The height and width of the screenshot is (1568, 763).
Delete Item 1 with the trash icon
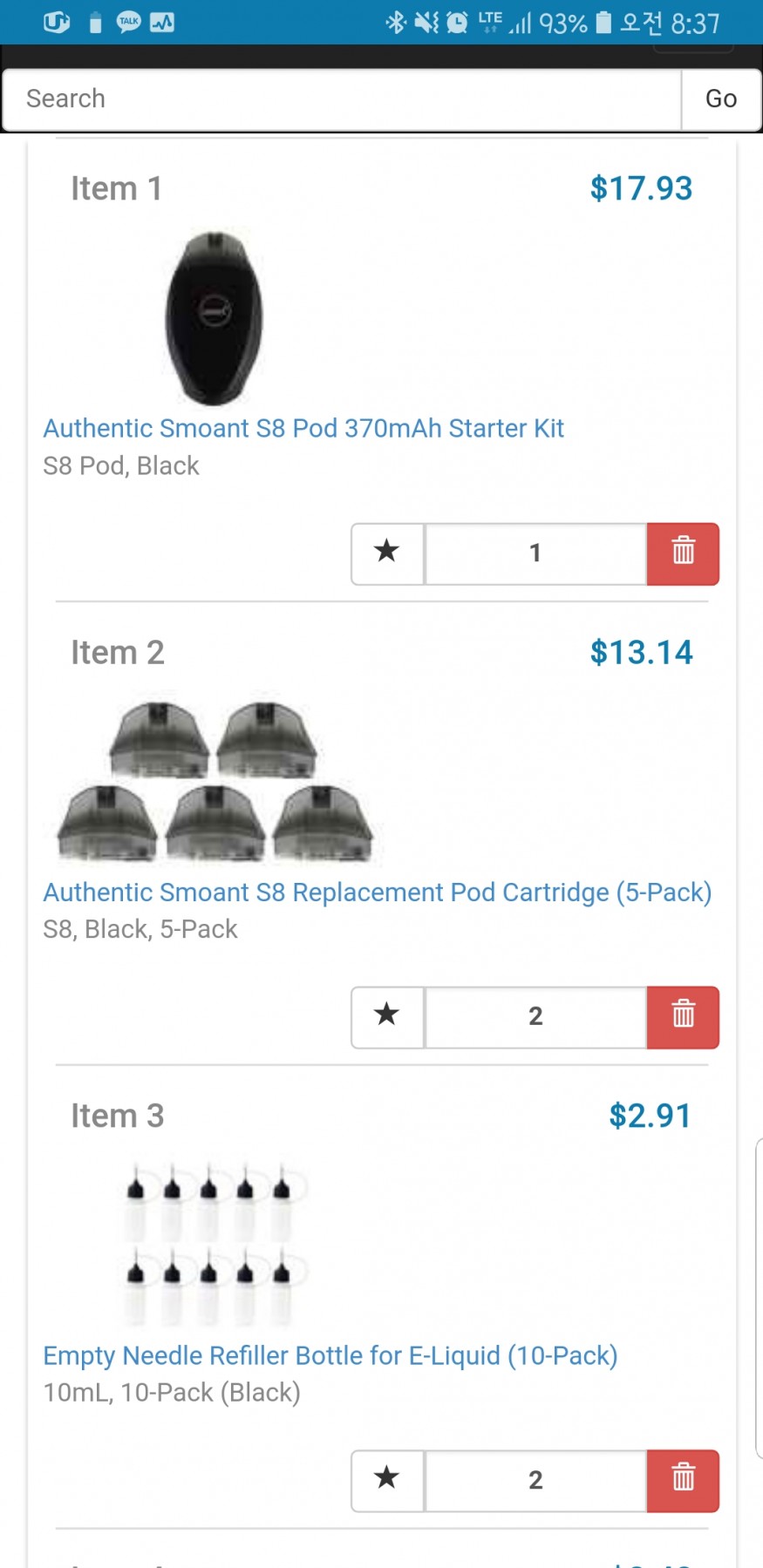683,553
